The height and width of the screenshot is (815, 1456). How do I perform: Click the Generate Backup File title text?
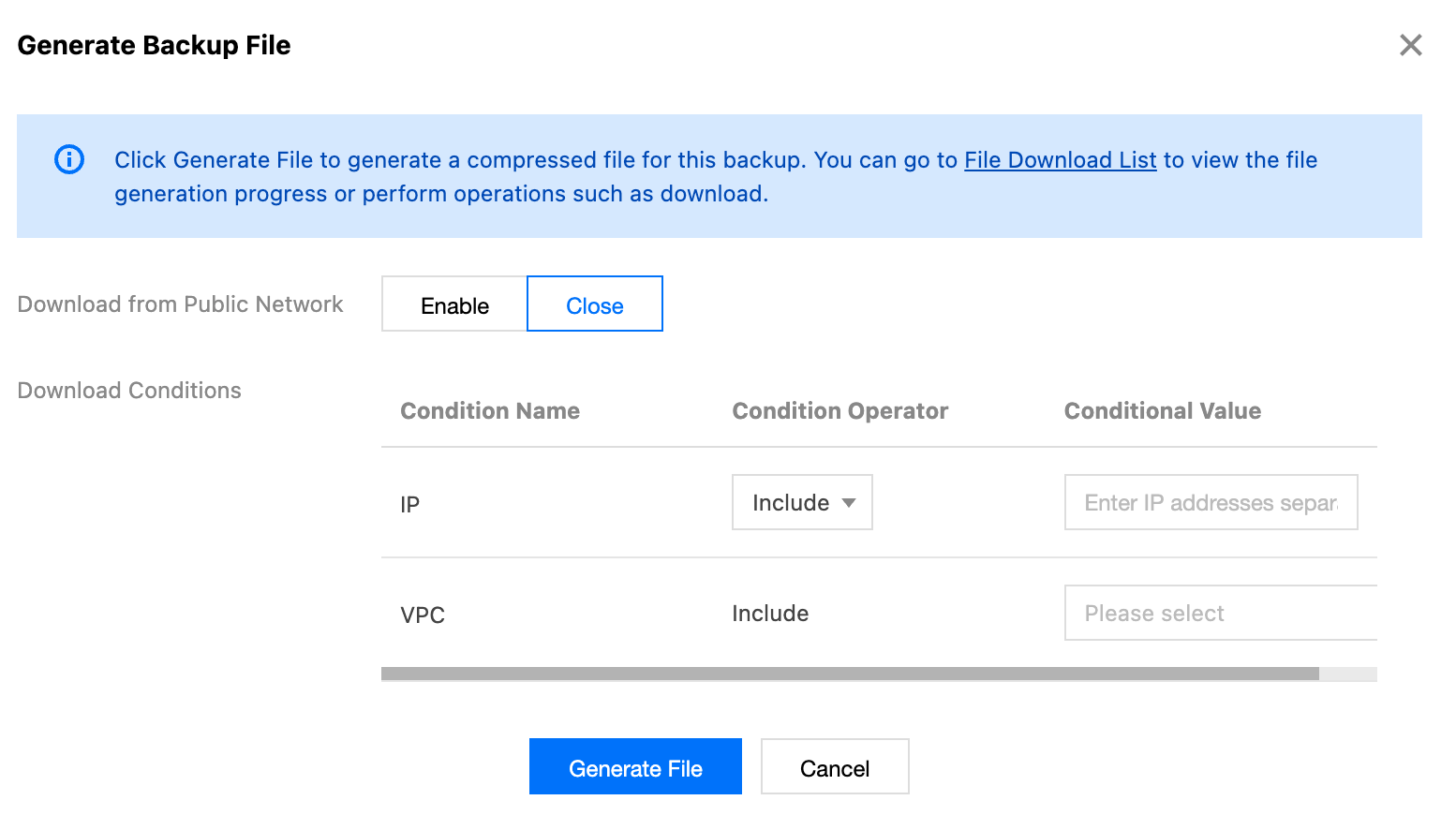[x=154, y=45]
